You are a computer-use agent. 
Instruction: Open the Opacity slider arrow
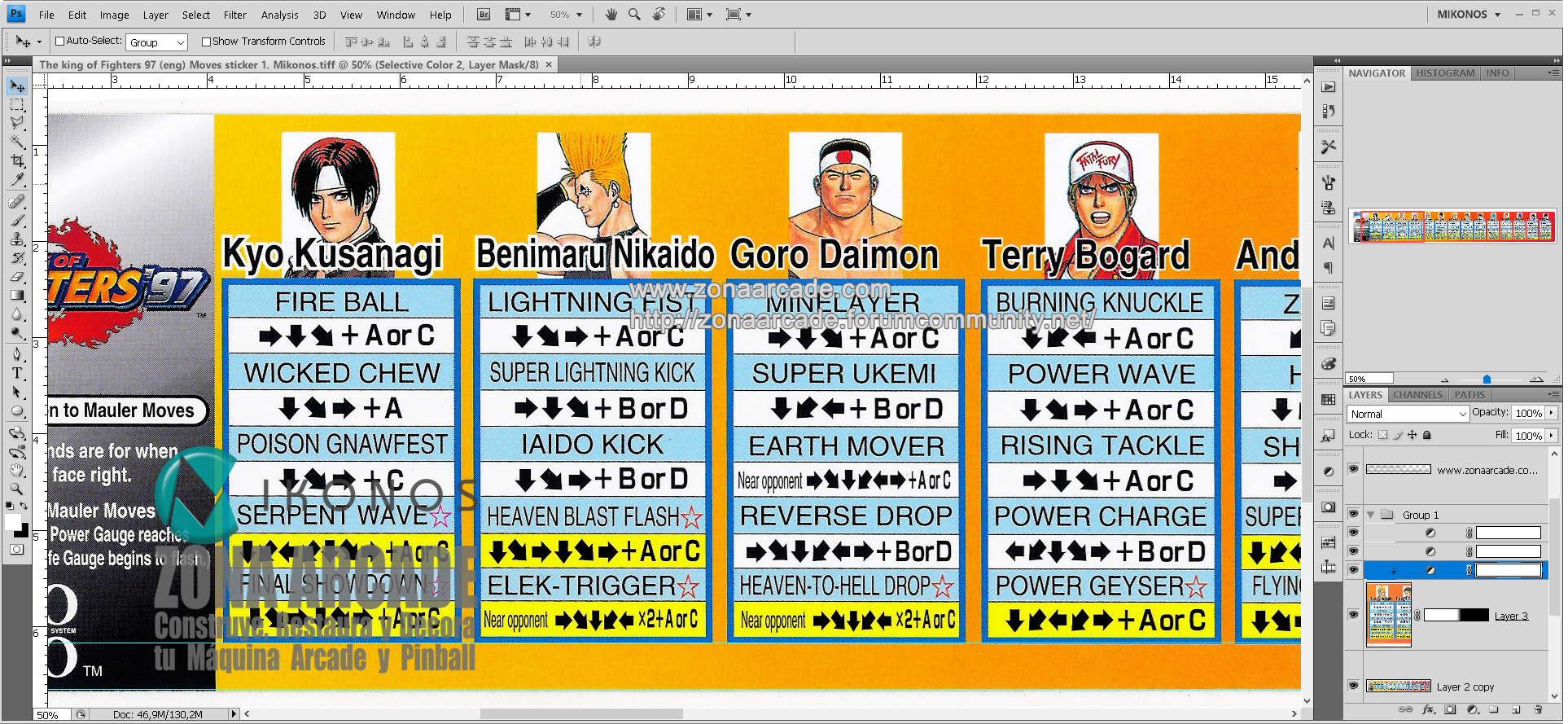1552,413
